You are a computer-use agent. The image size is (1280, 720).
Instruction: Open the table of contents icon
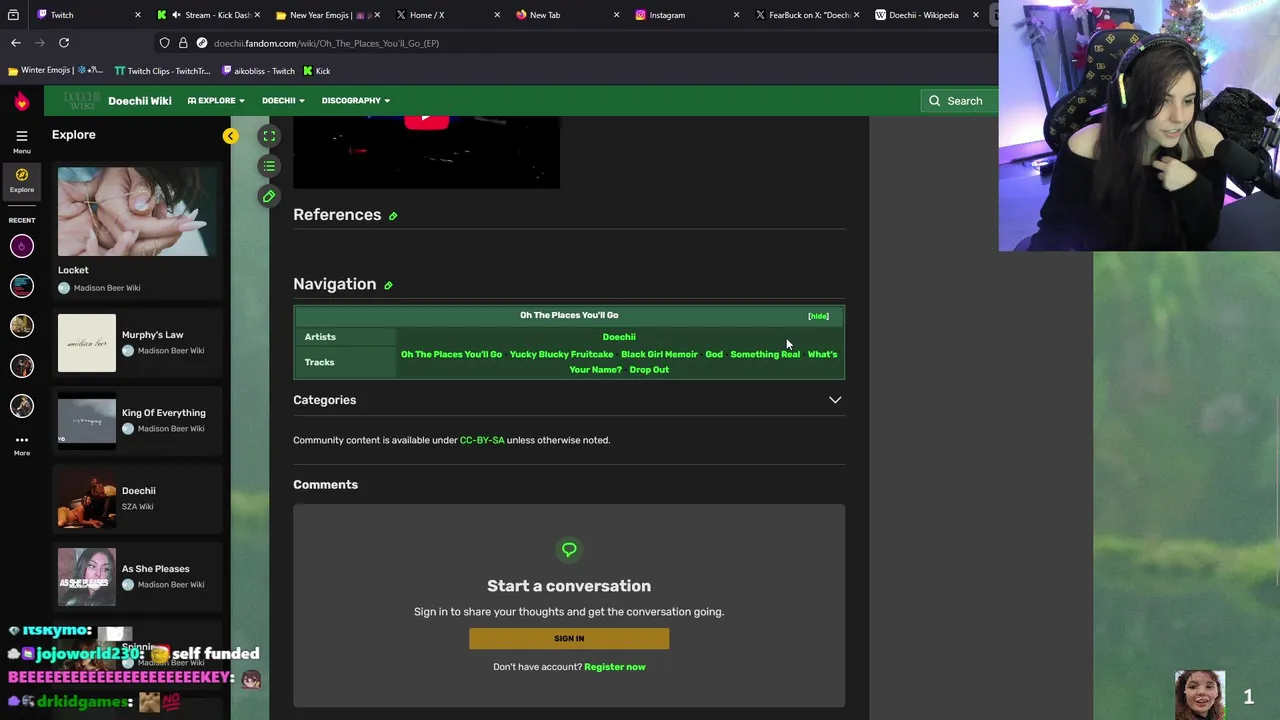269,166
